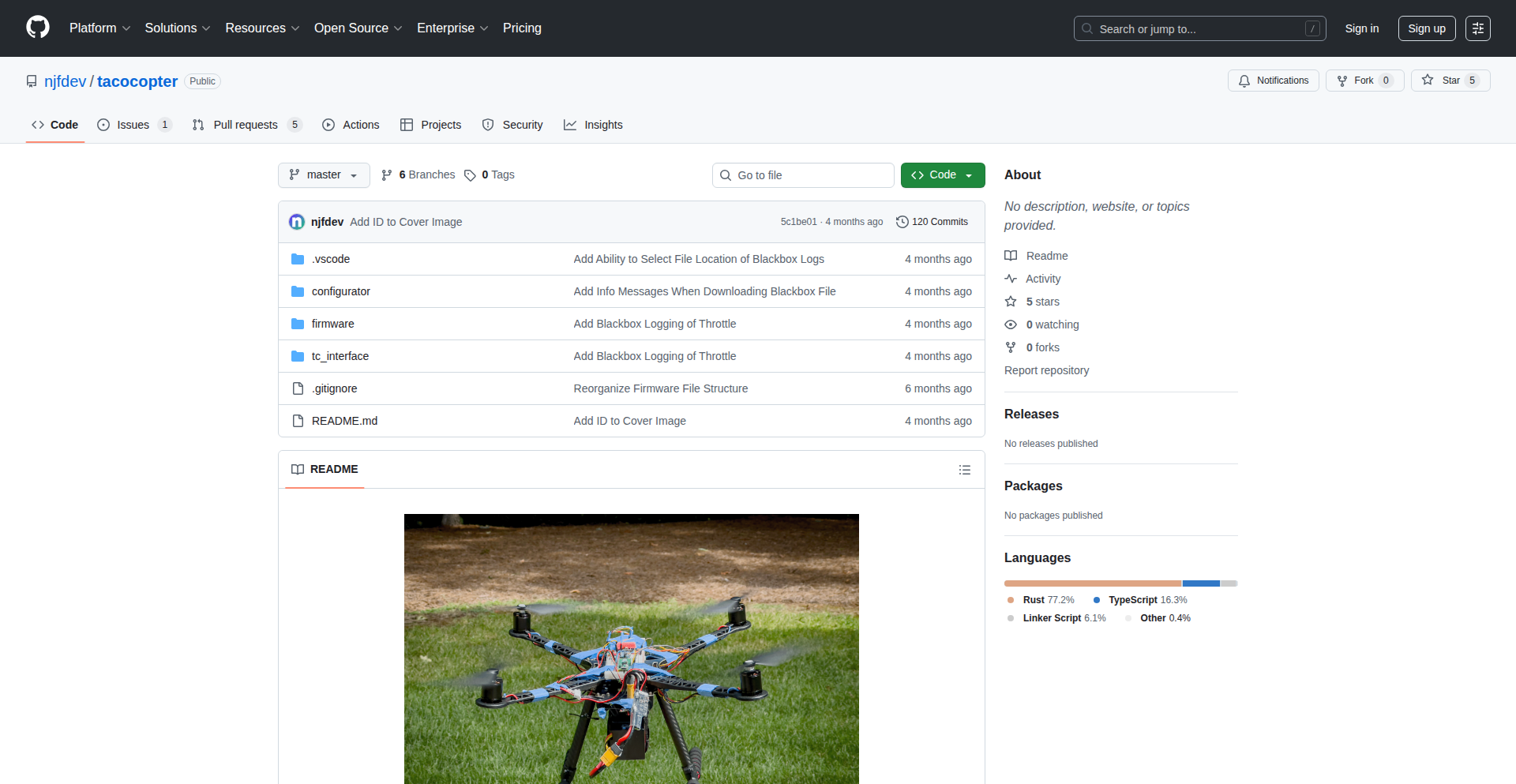Click the GitHub logo icon
Image resolution: width=1516 pixels, height=784 pixels.
click(x=38, y=28)
